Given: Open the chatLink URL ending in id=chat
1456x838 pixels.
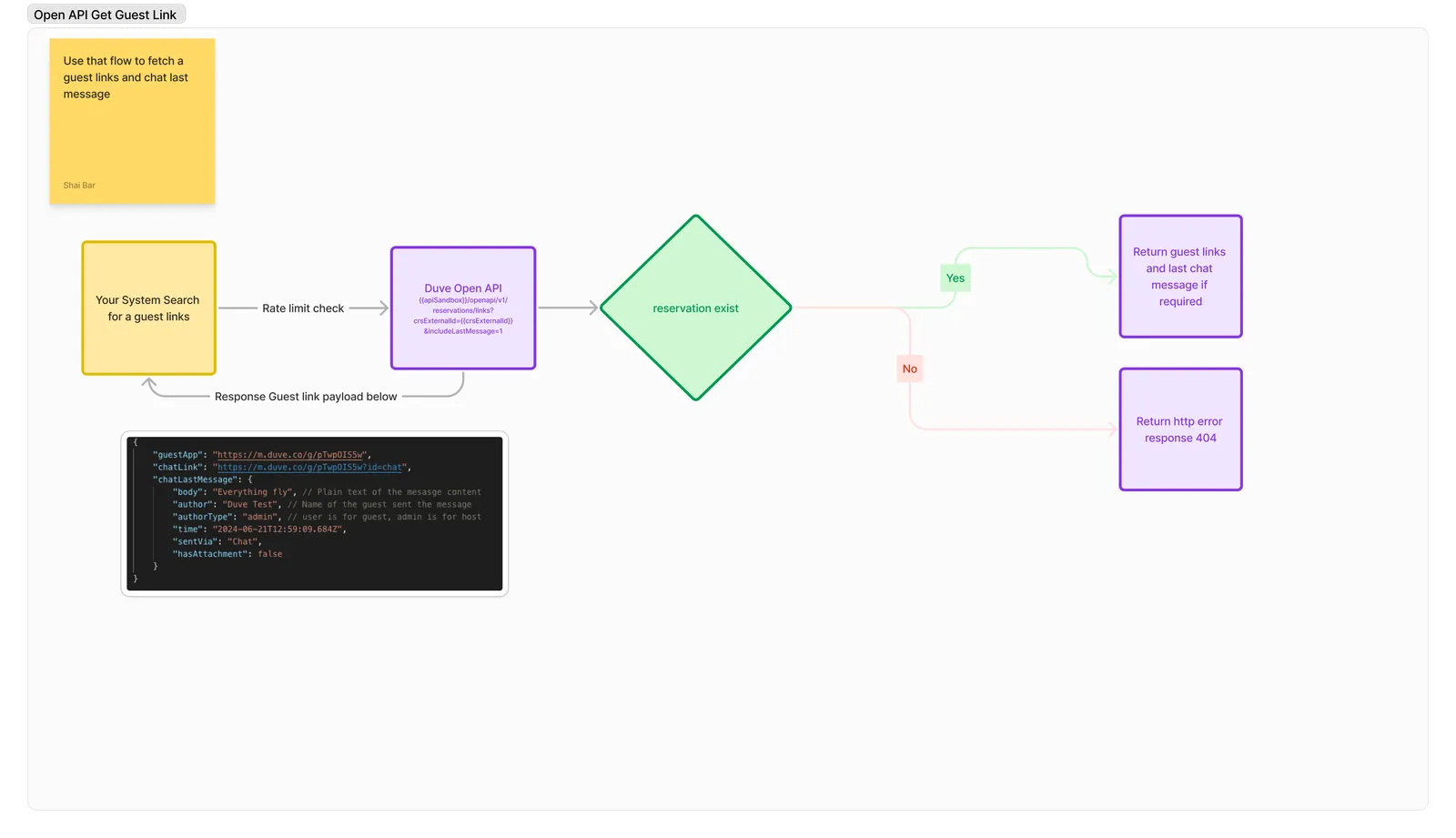Looking at the screenshot, I should (x=309, y=468).
